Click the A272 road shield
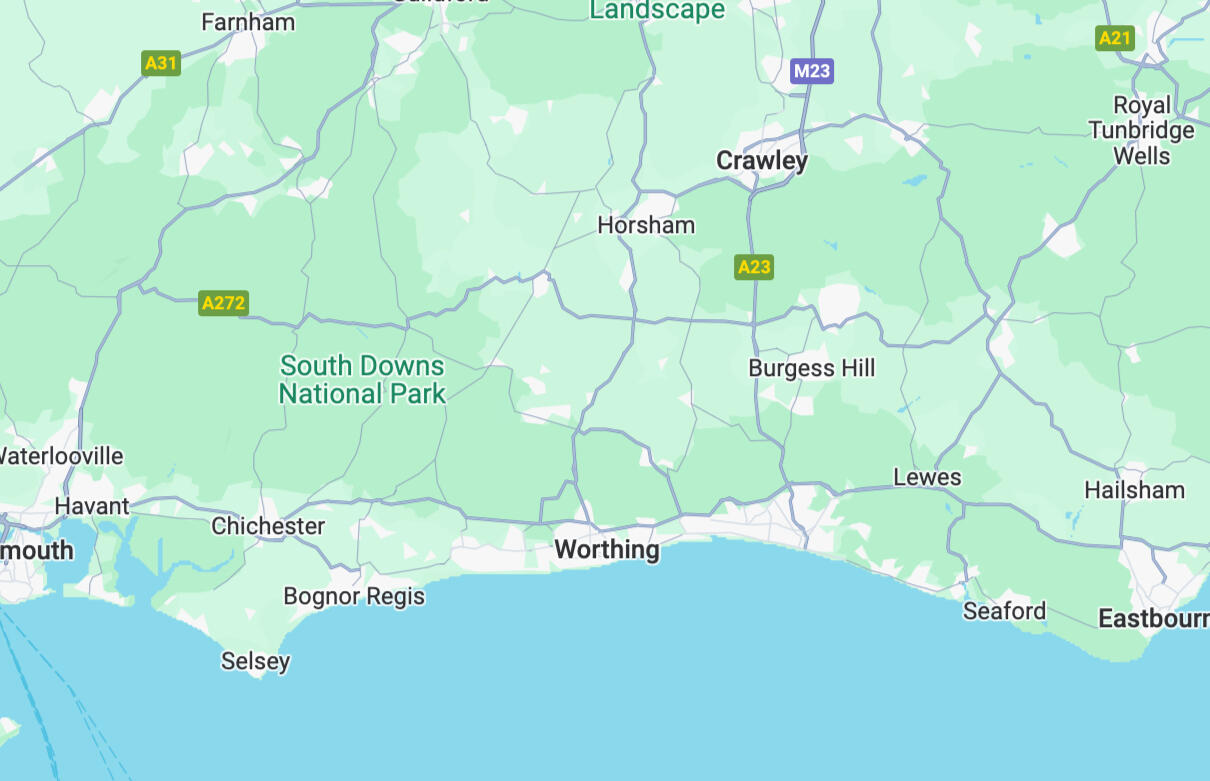The height and width of the screenshot is (781, 1210). pyautogui.click(x=223, y=303)
